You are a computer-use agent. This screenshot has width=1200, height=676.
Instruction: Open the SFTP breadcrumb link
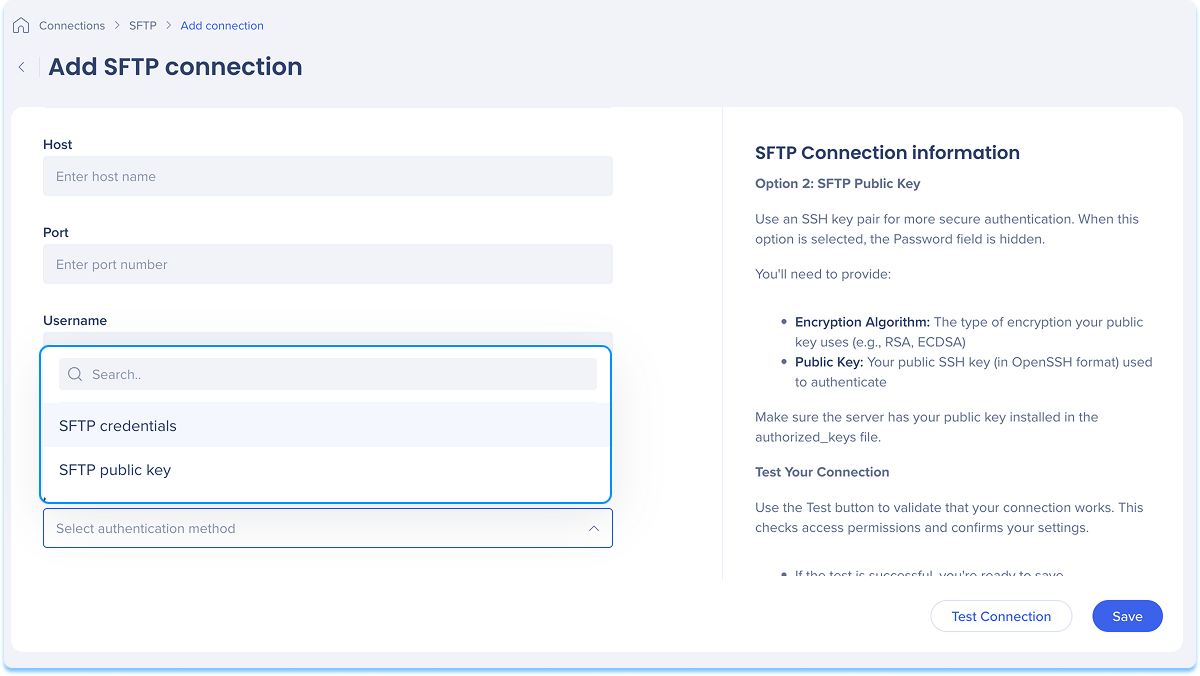143,25
